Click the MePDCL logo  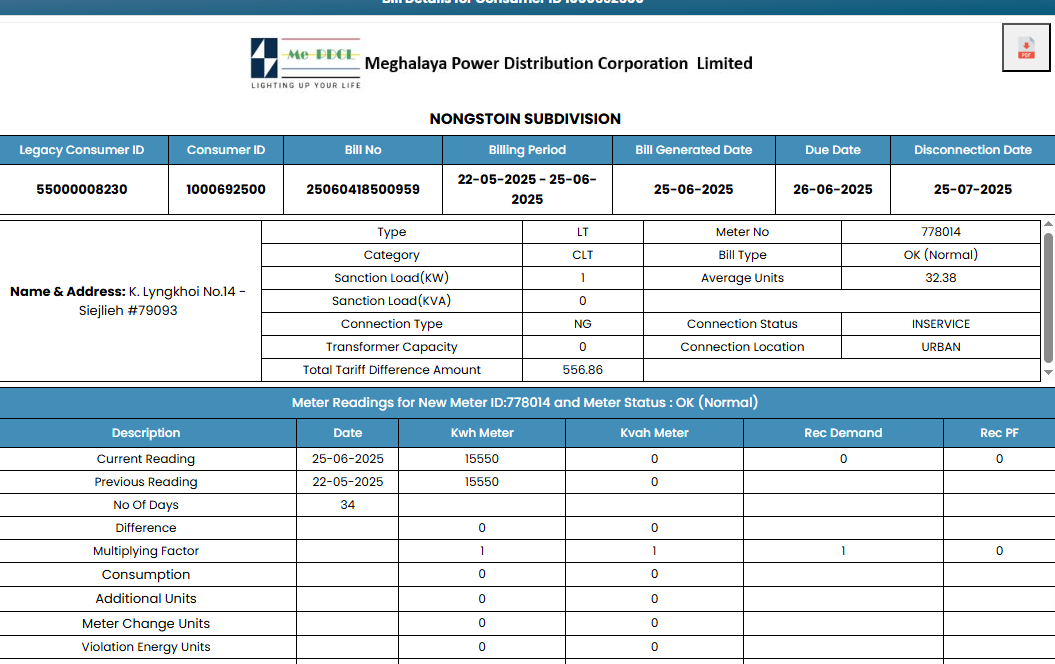[x=305, y=63]
